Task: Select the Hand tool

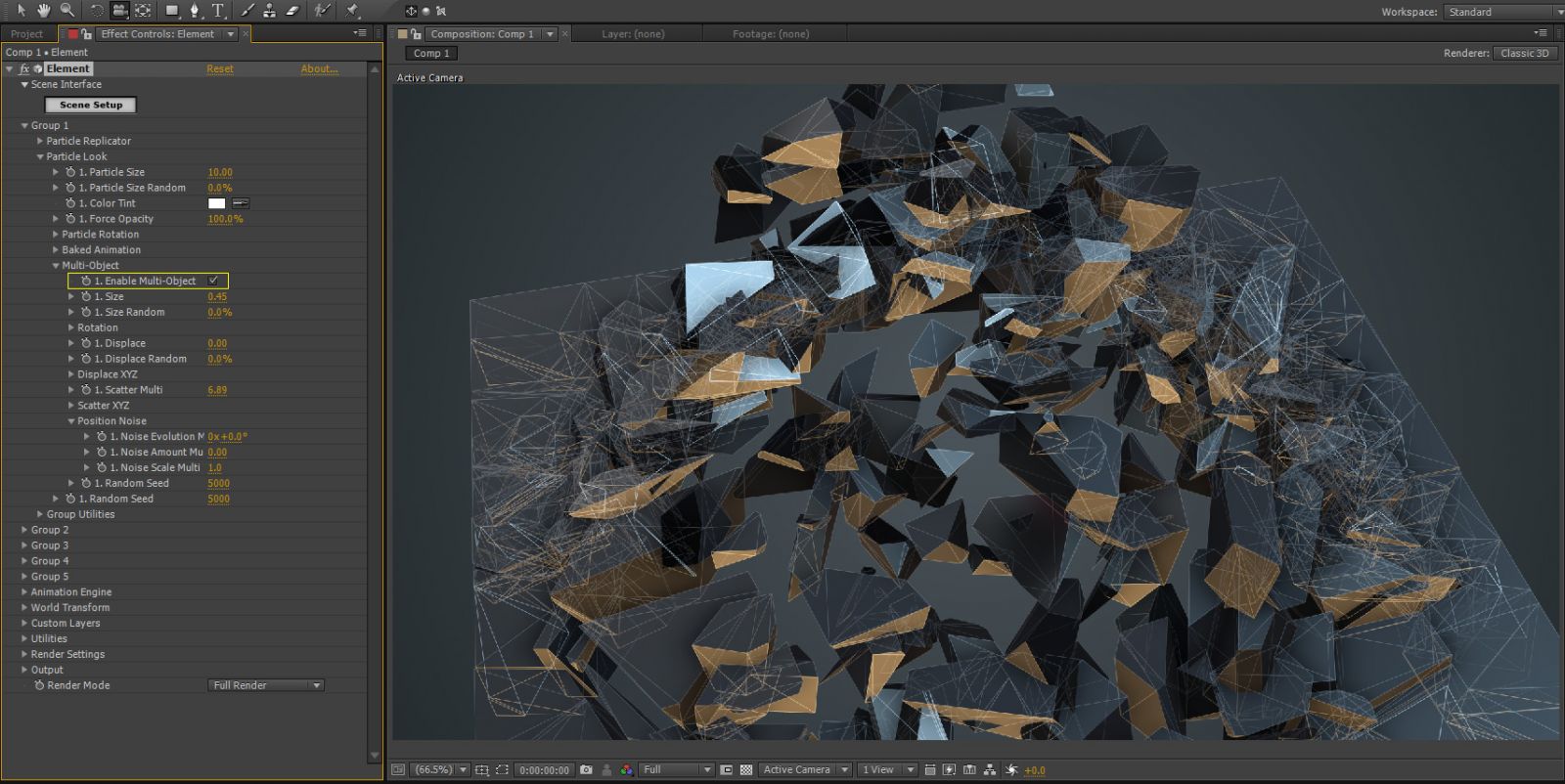Action: [43, 10]
